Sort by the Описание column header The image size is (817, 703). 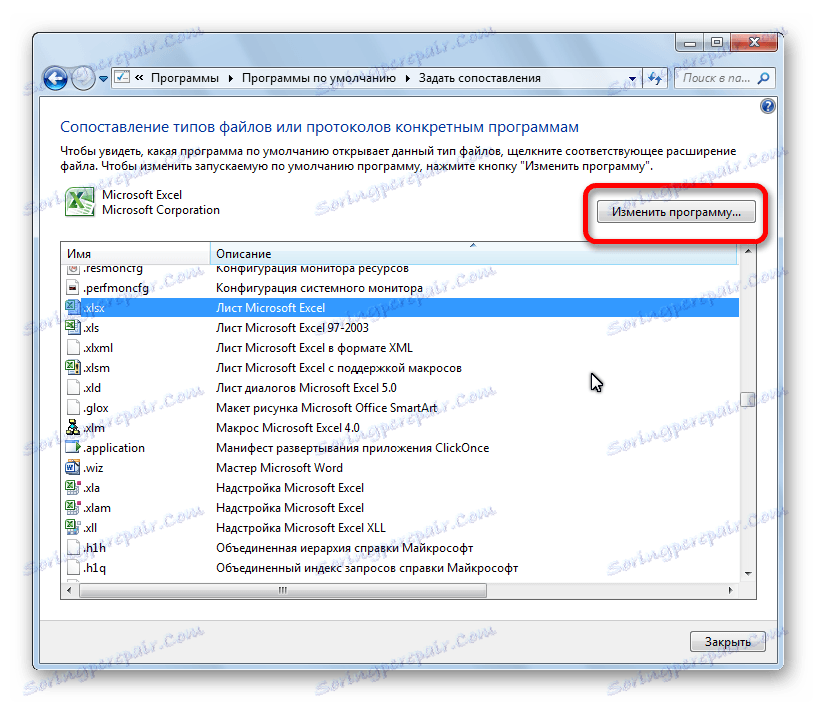[x=474, y=254]
